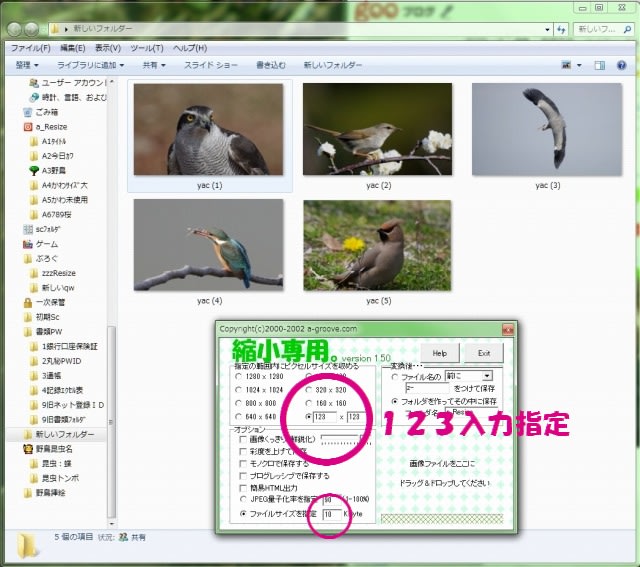Click the blue help icon in Explorer
640x567 pixels.
tap(621, 65)
